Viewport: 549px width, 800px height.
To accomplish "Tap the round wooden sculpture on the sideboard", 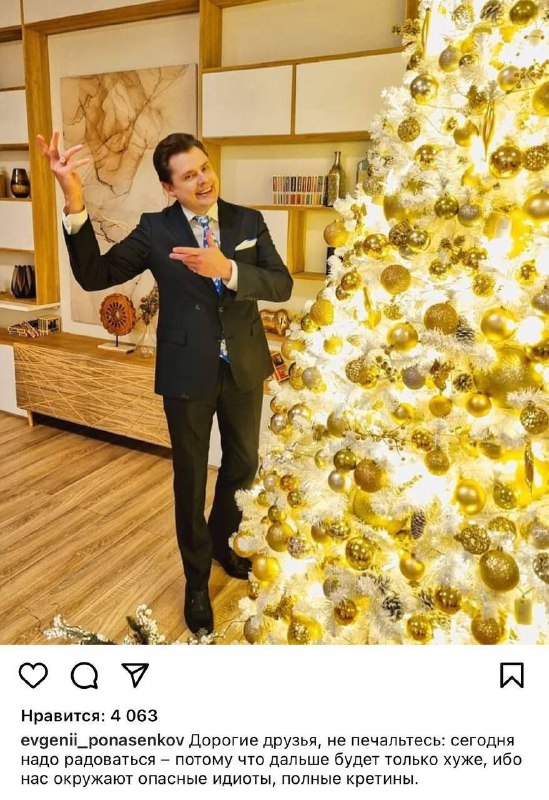I will tap(118, 317).
